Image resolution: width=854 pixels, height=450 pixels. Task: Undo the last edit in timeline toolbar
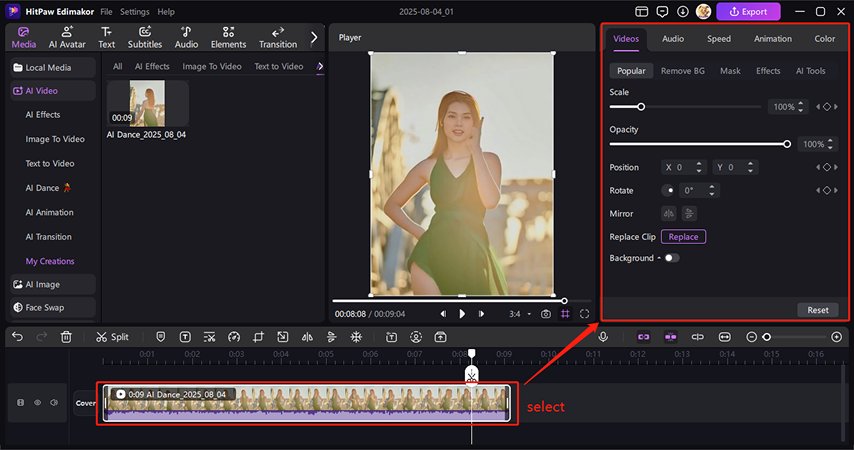(x=17, y=337)
